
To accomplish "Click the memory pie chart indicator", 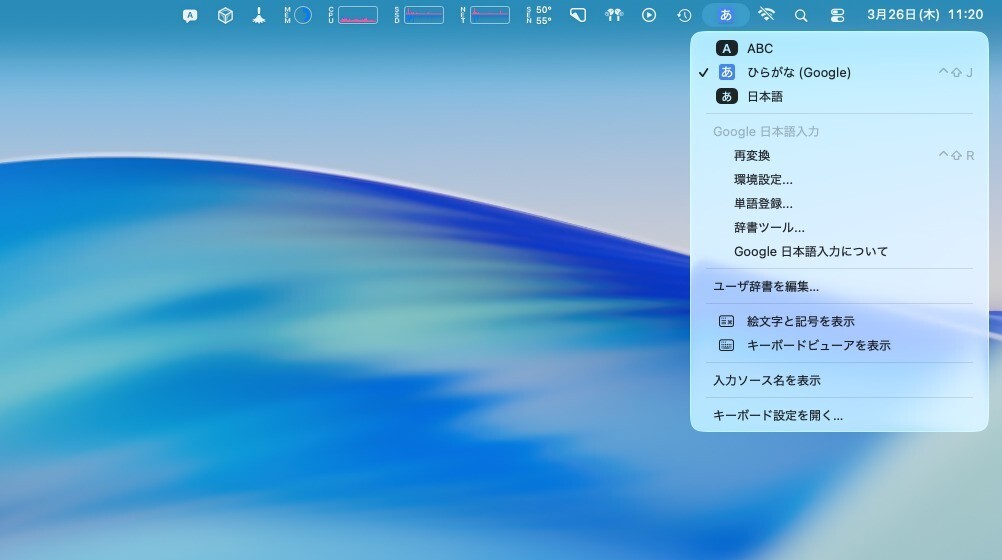I will [302, 15].
